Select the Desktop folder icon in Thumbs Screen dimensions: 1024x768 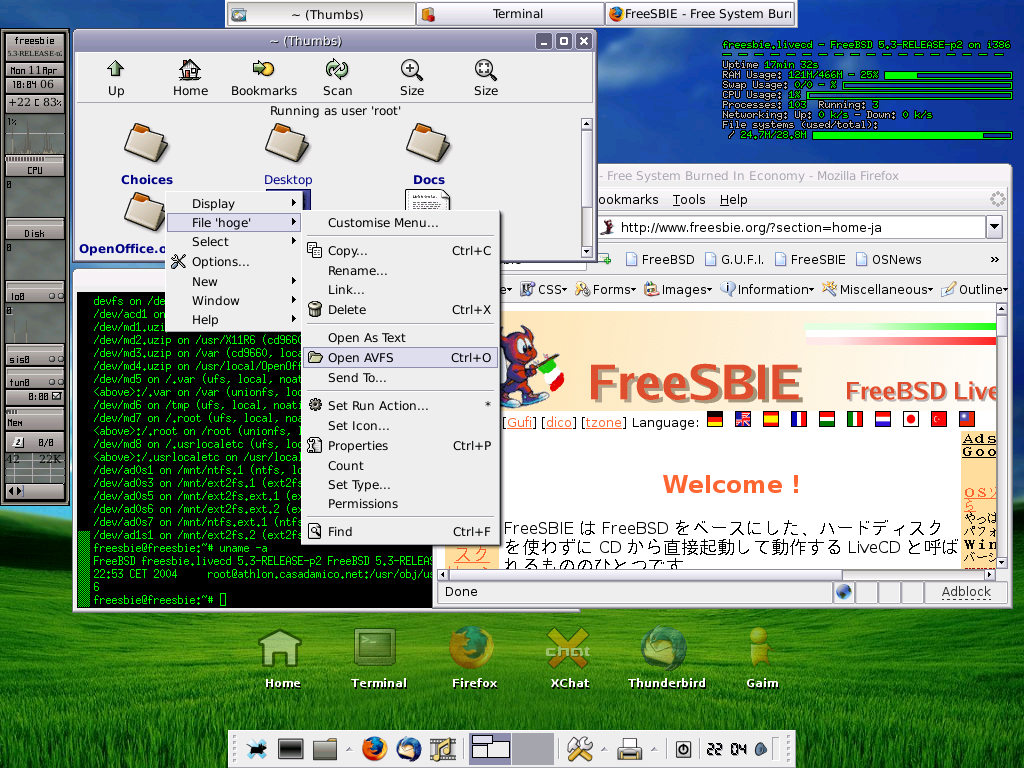click(x=287, y=143)
